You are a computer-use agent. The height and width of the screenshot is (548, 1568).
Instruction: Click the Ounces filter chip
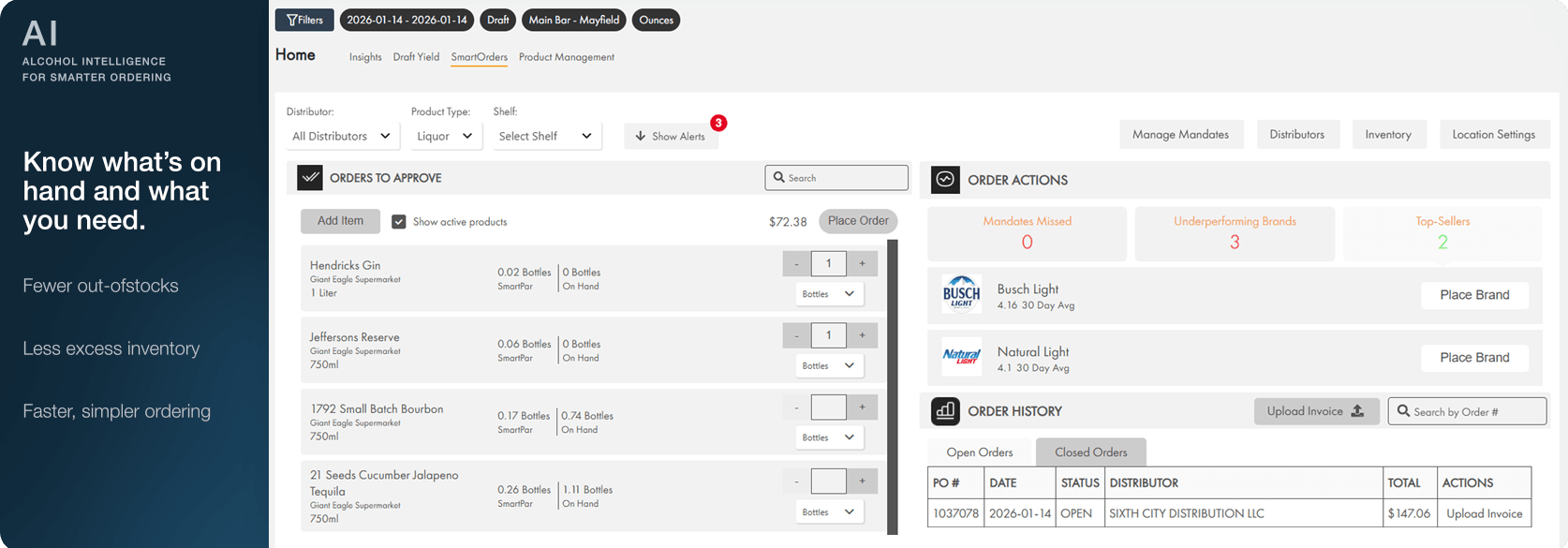657,20
